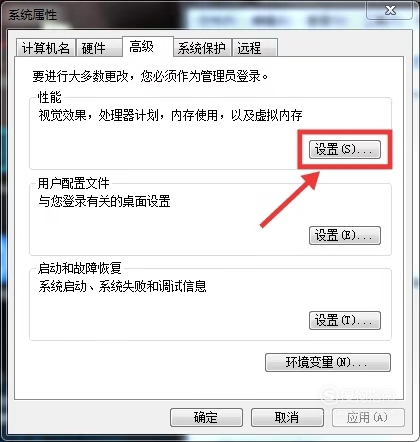This screenshot has height=442, width=420.
Task: Click the 用户配置文件 group label
Action: pyautogui.click(x=73, y=183)
